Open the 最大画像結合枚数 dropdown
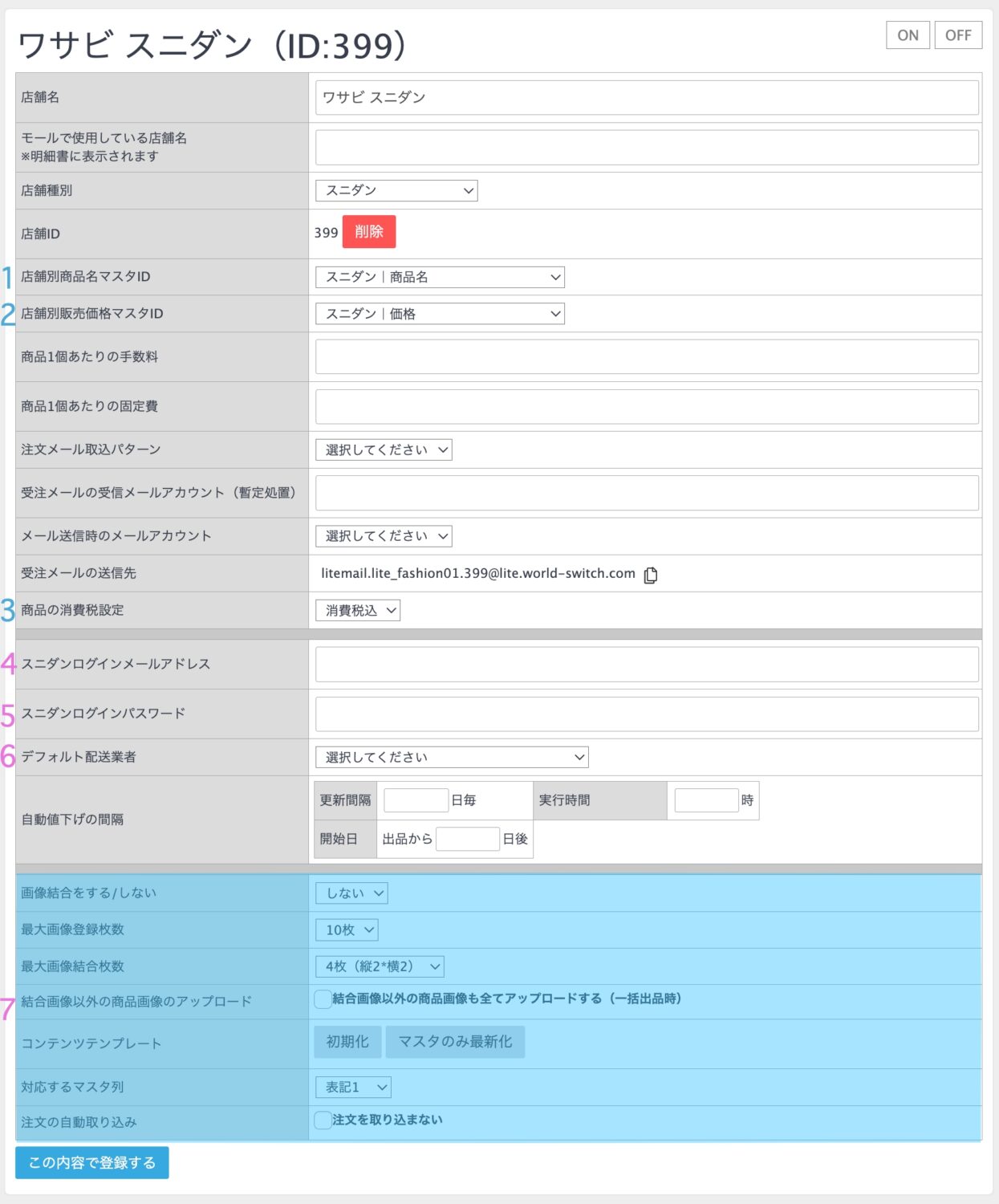The image size is (999, 1204). 380,966
